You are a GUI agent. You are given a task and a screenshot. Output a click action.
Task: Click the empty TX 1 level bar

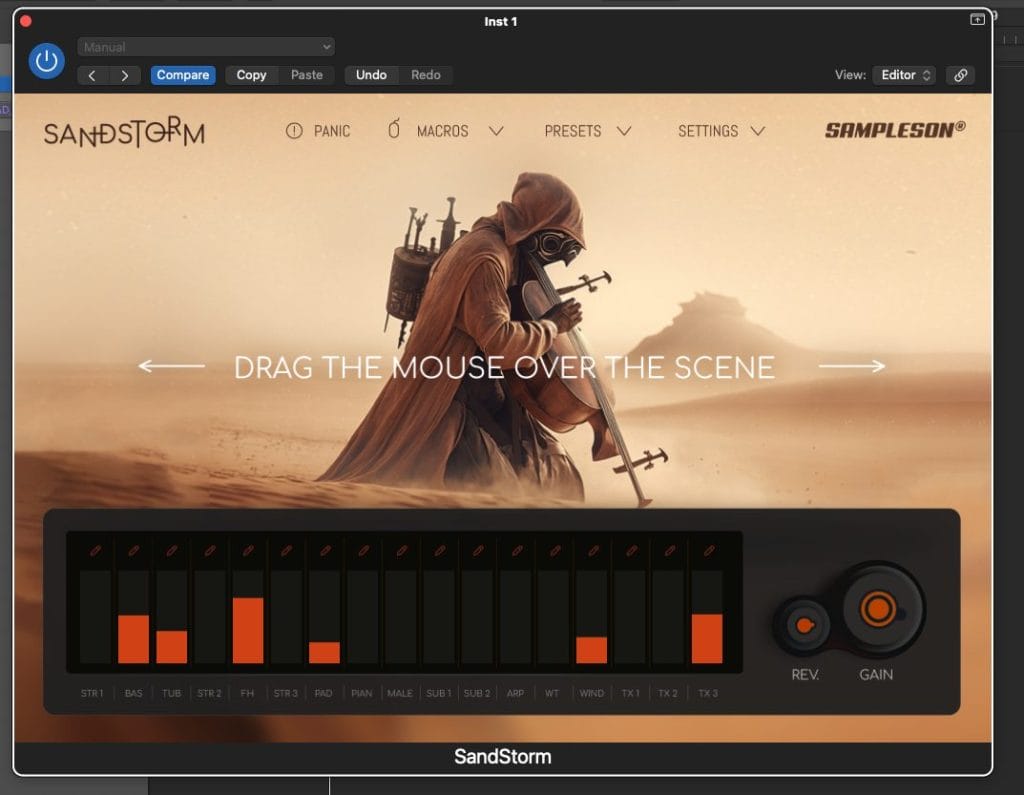(630, 617)
